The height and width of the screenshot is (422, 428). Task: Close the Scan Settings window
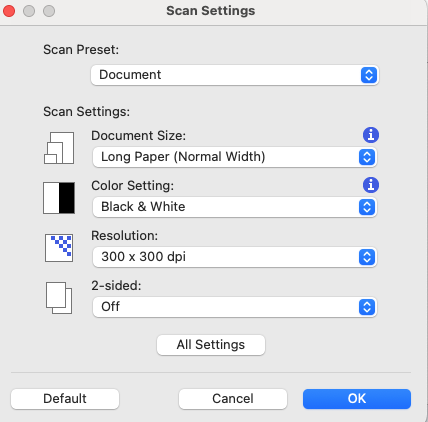[9, 11]
